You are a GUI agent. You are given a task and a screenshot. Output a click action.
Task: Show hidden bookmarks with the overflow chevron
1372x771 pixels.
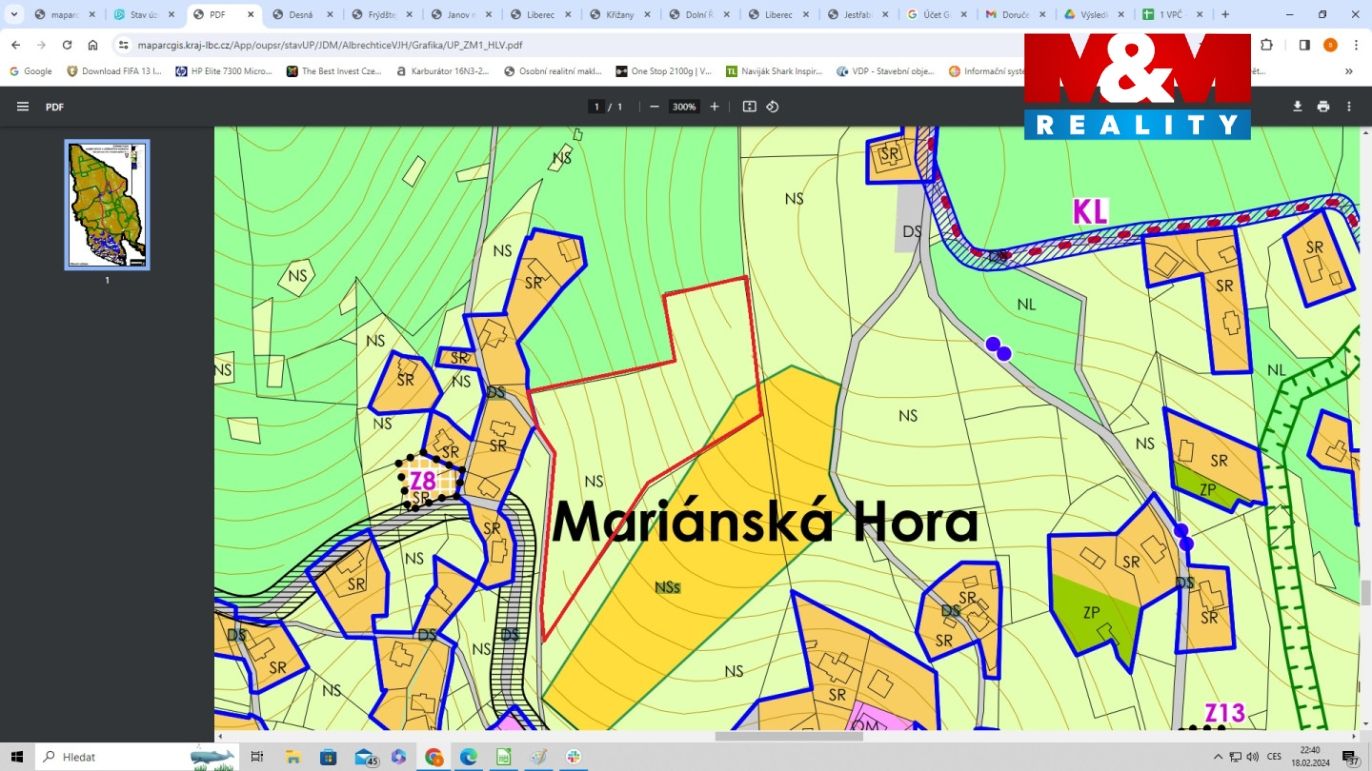pyautogui.click(x=1350, y=71)
